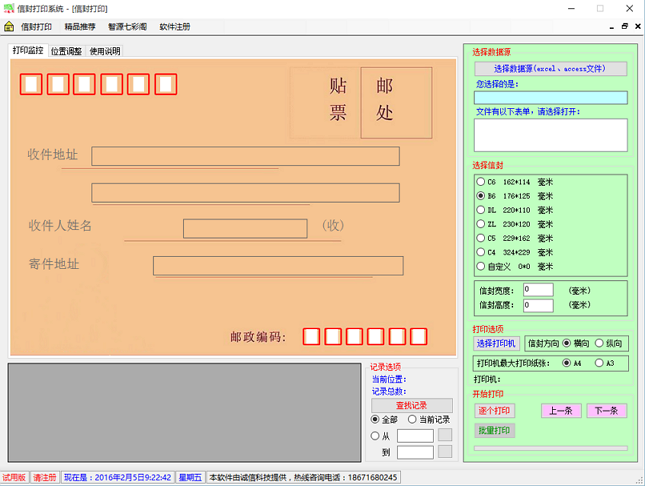Select A3 maximum paper size
Viewport: 645px width, 486px height.
pyautogui.click(x=604, y=363)
